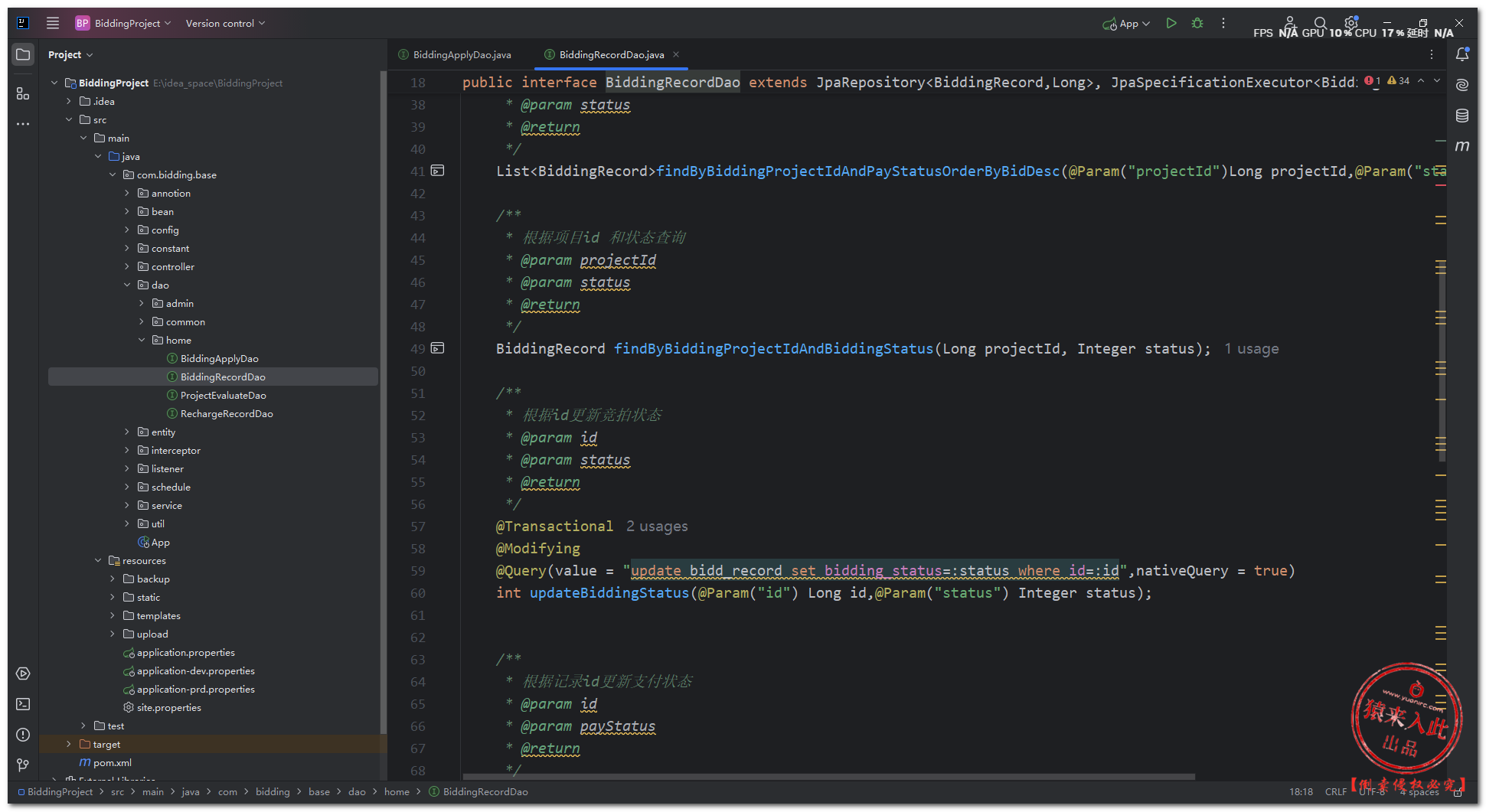This screenshot has height=812, width=1486.
Task: Open the Version control dropdown
Action: pyautogui.click(x=225, y=23)
